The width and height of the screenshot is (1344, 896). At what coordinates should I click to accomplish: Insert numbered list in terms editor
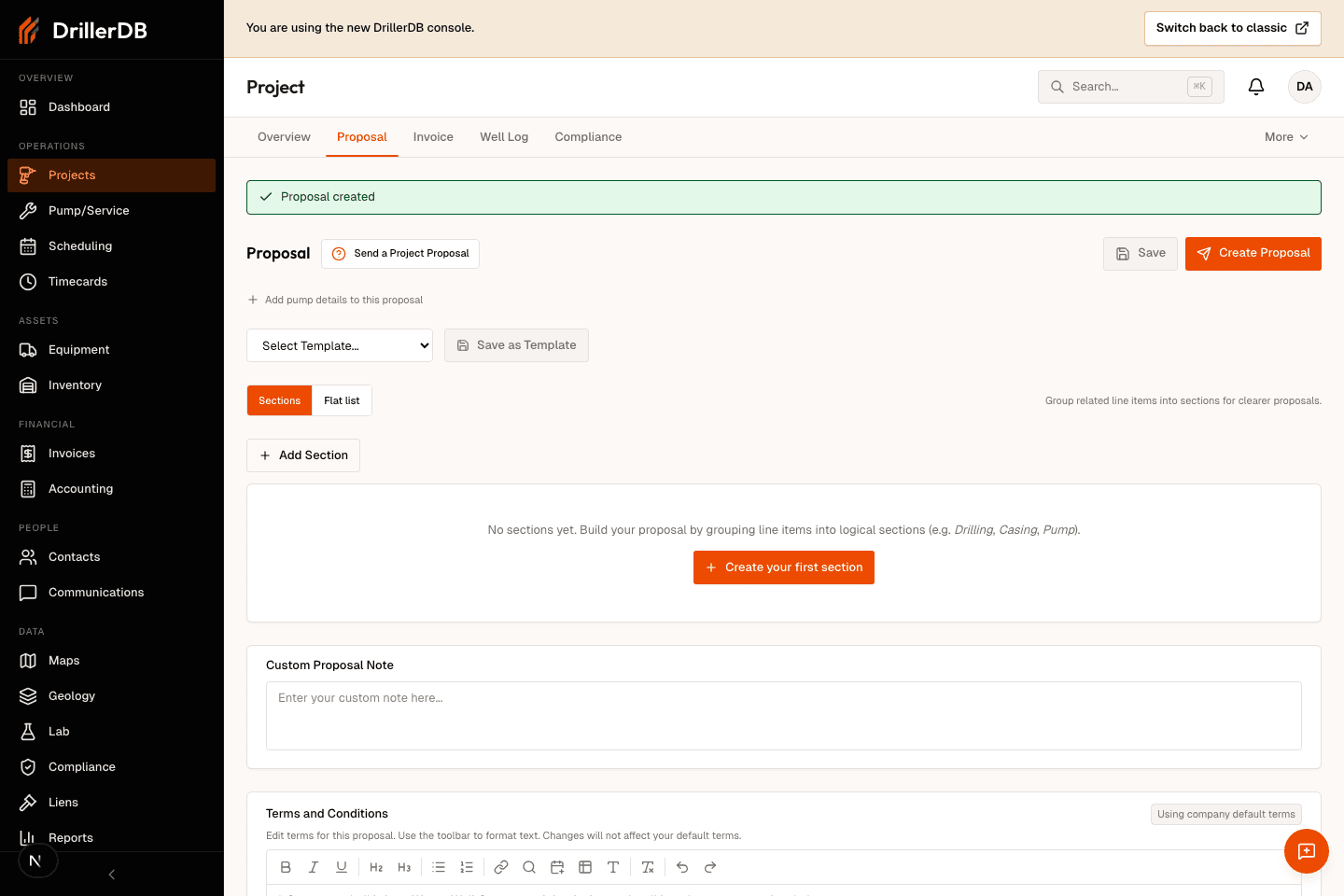pos(467,867)
